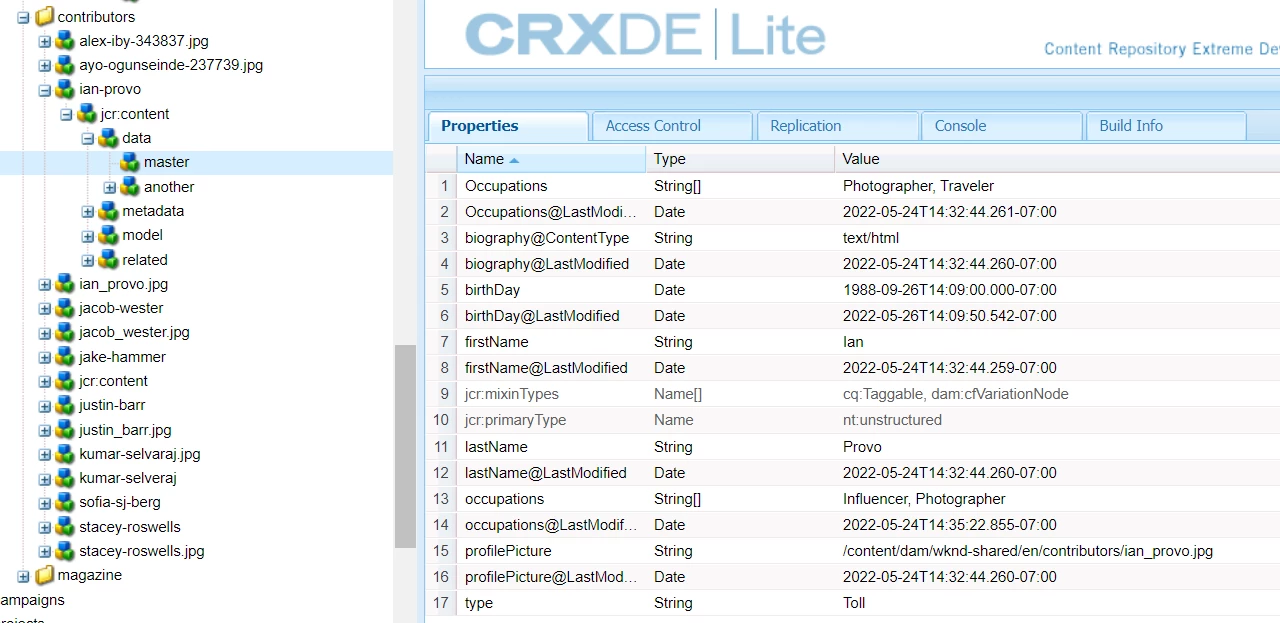The image size is (1280, 623).
Task: Click node icon beside kumar-selveraj
Action: [x=65, y=478]
